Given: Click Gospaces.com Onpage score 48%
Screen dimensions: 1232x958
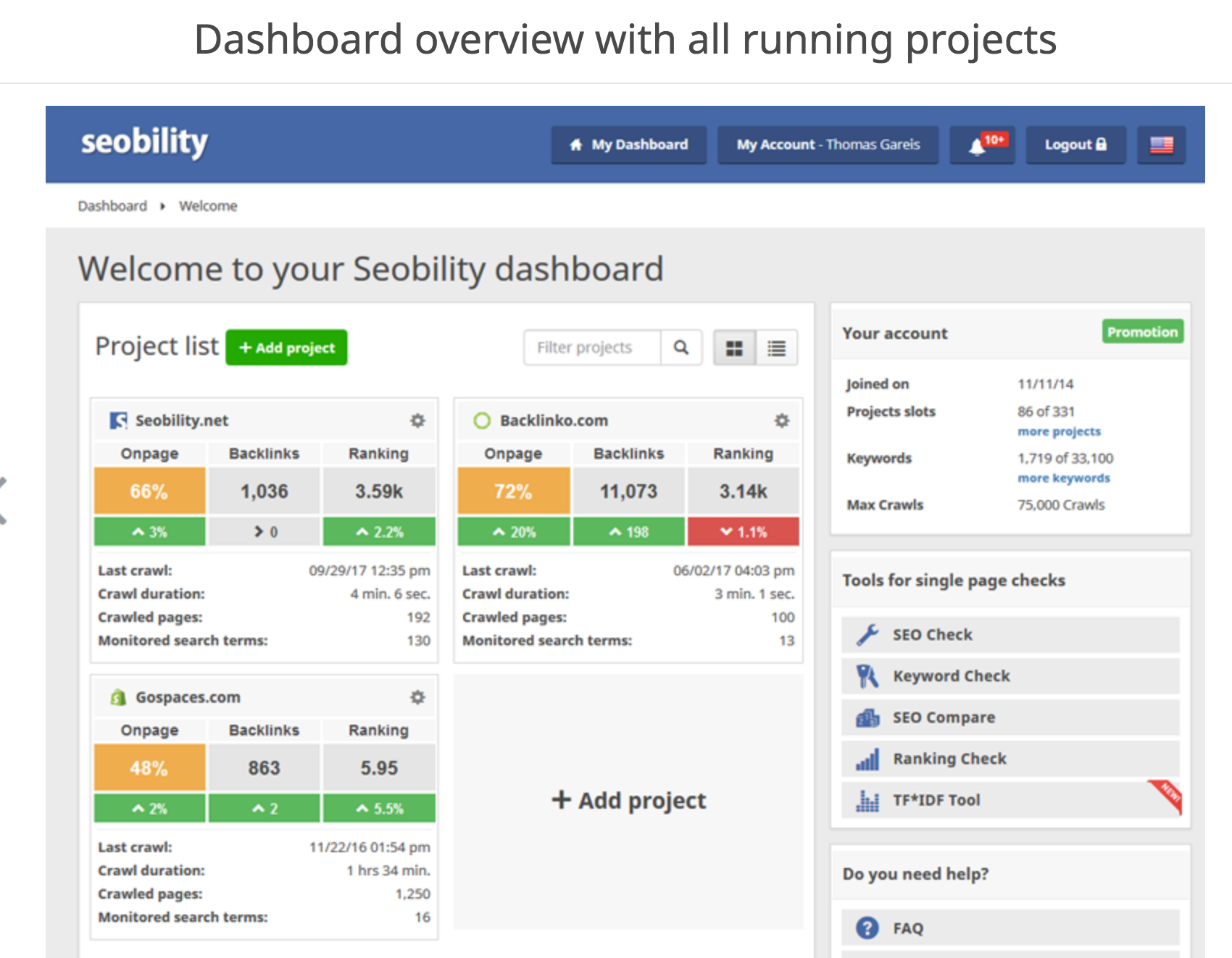Looking at the screenshot, I should [149, 768].
